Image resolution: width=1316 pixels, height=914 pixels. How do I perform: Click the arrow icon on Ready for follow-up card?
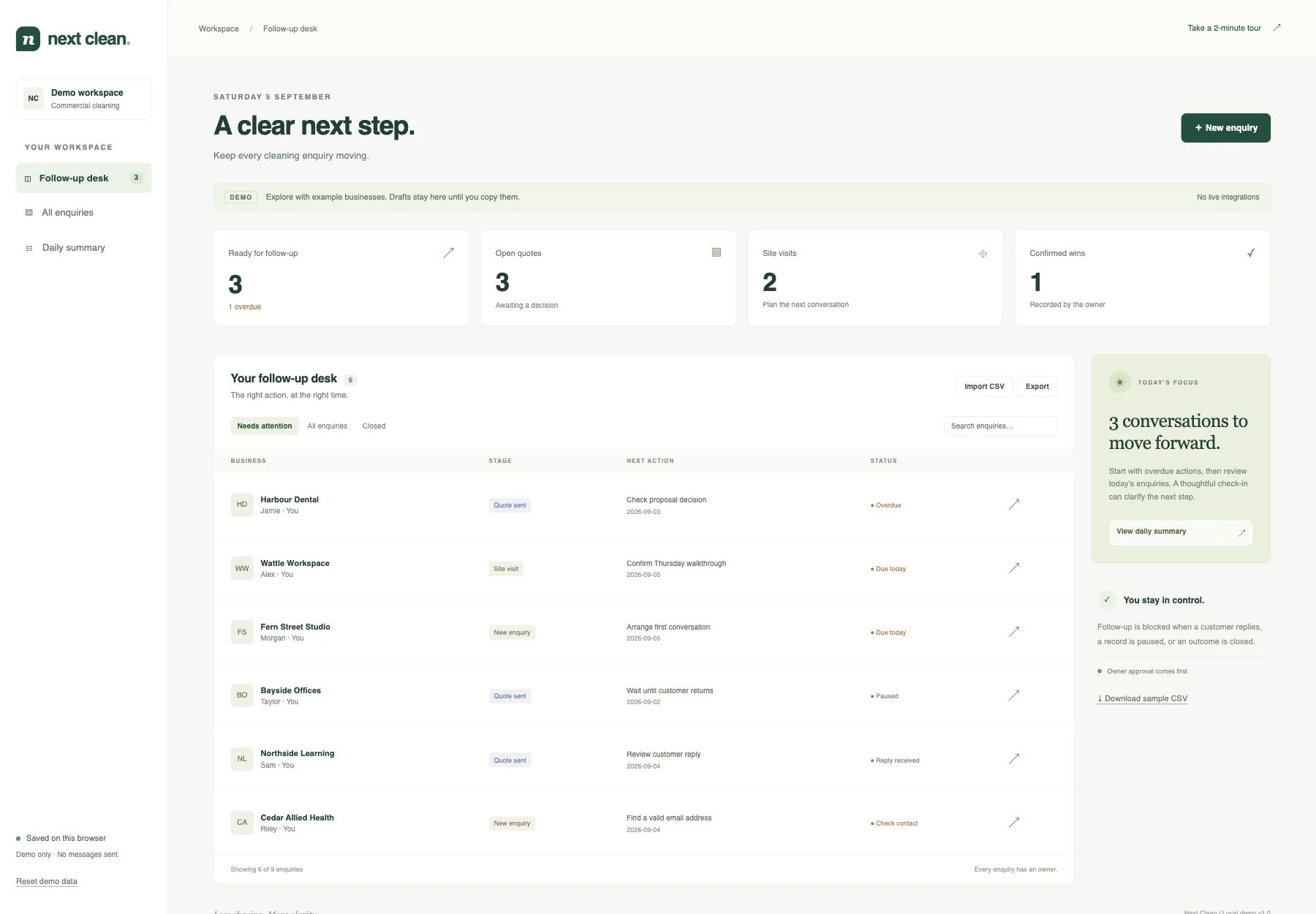pos(448,253)
